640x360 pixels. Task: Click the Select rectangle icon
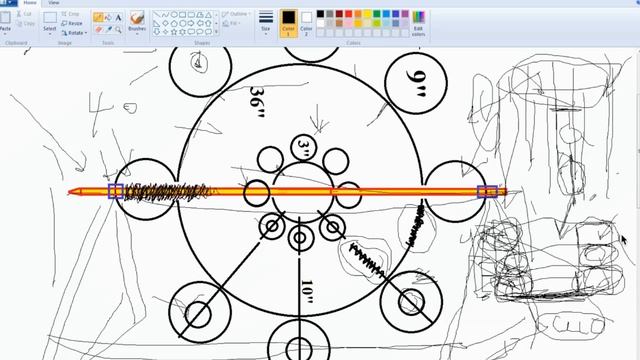click(x=50, y=17)
